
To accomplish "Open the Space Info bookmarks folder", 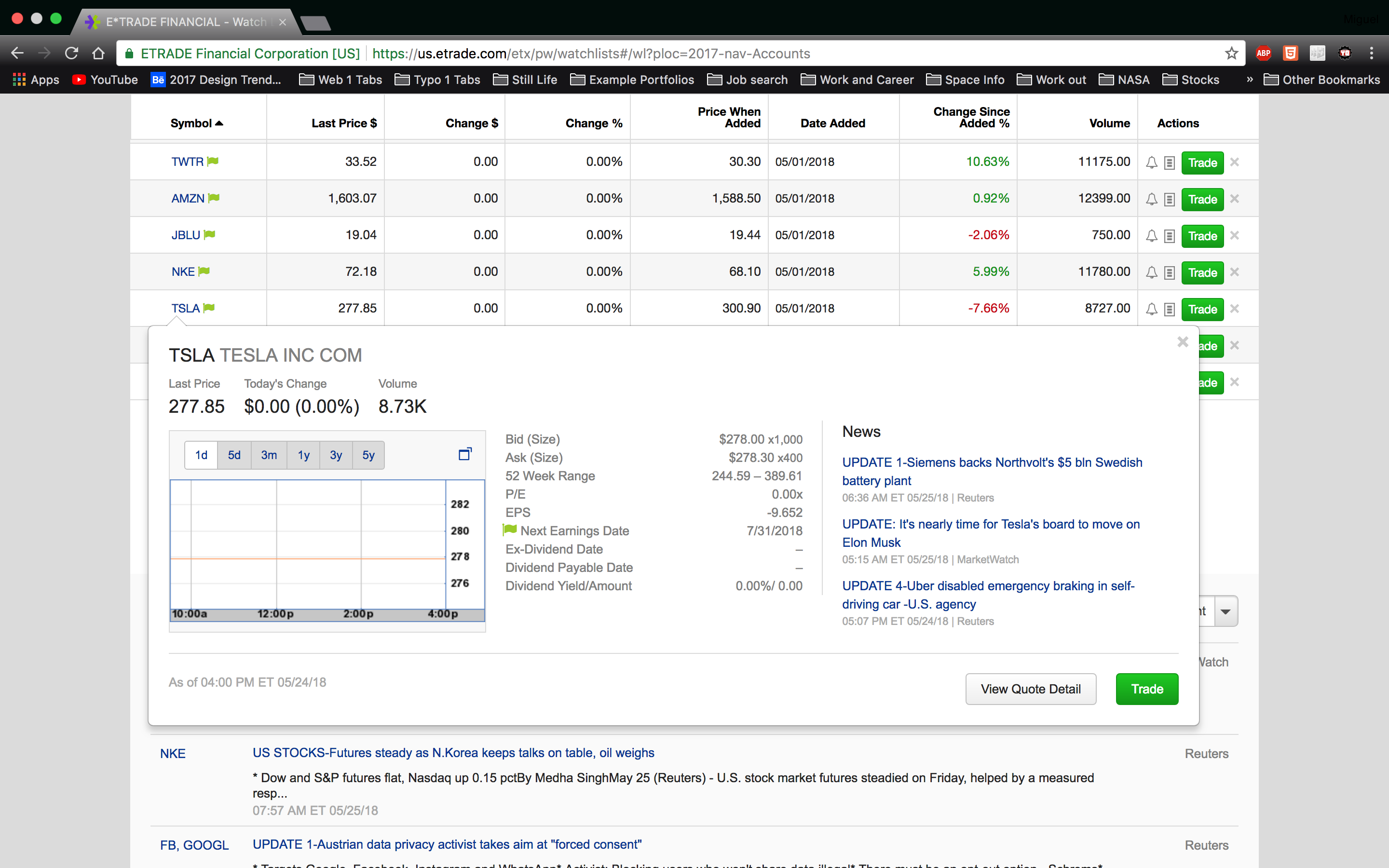I will point(966,80).
